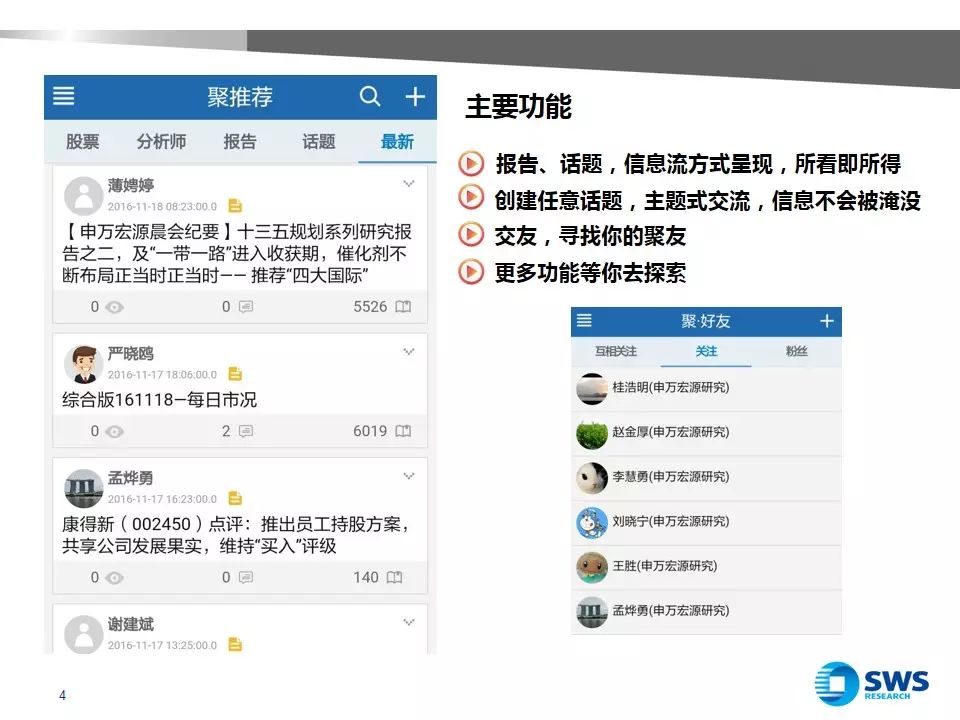Tap 刘晓宁 Doraemon avatar

[592, 523]
